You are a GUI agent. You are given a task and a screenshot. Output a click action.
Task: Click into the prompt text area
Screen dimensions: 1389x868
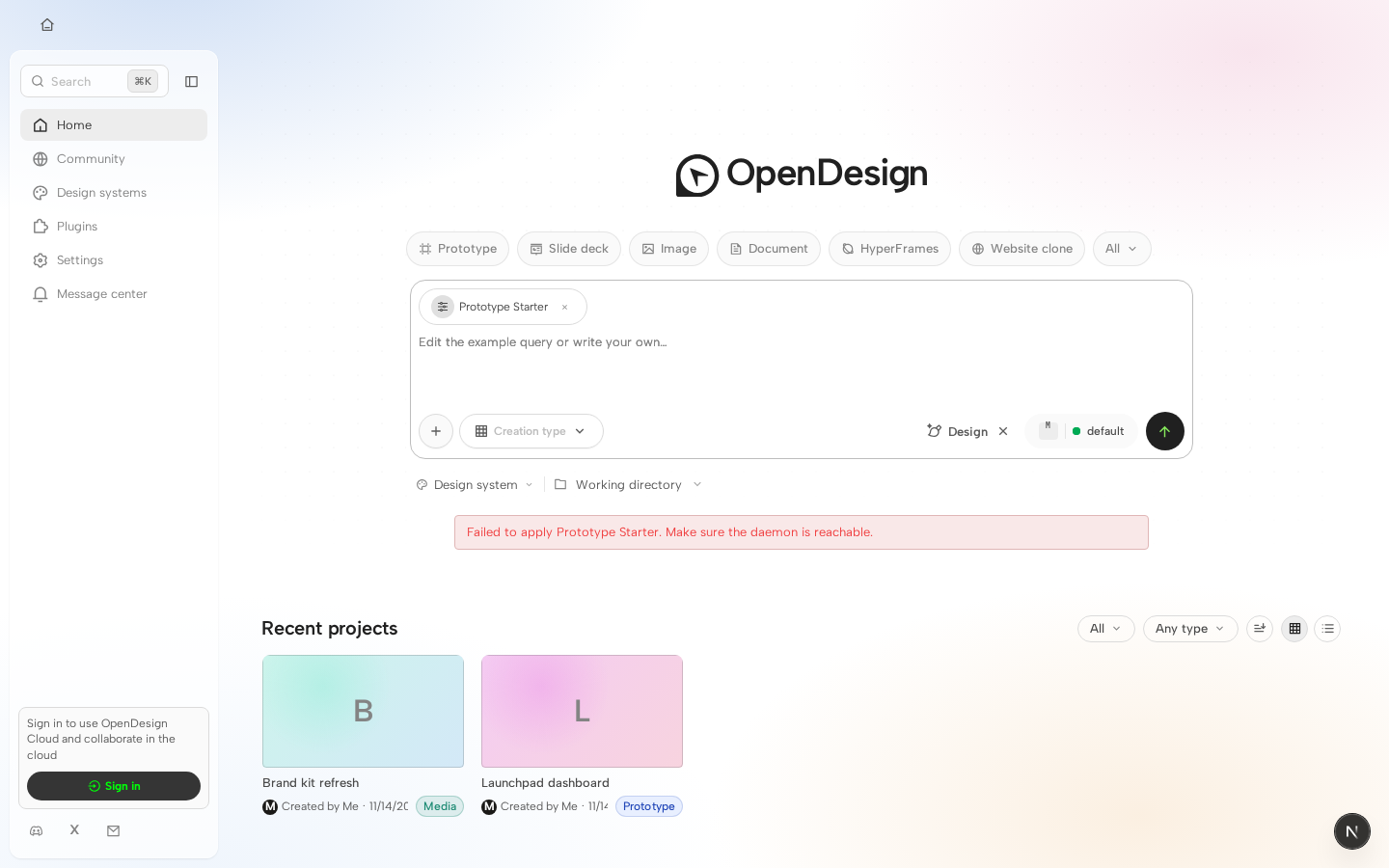pos(801,366)
